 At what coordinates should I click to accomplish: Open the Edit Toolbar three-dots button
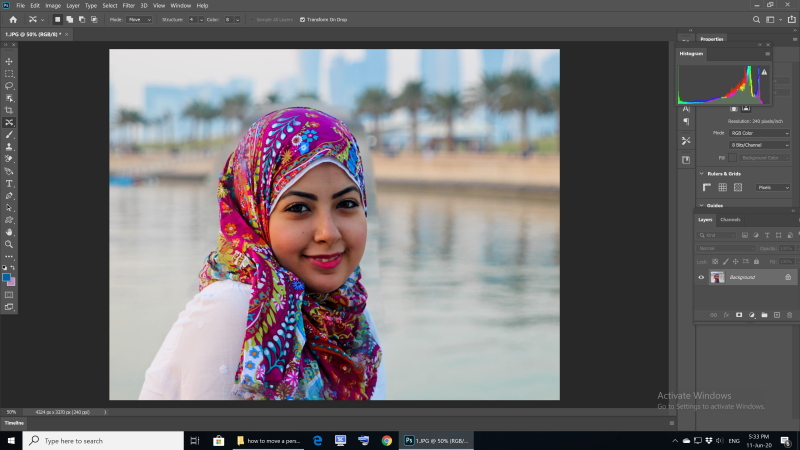[9, 257]
